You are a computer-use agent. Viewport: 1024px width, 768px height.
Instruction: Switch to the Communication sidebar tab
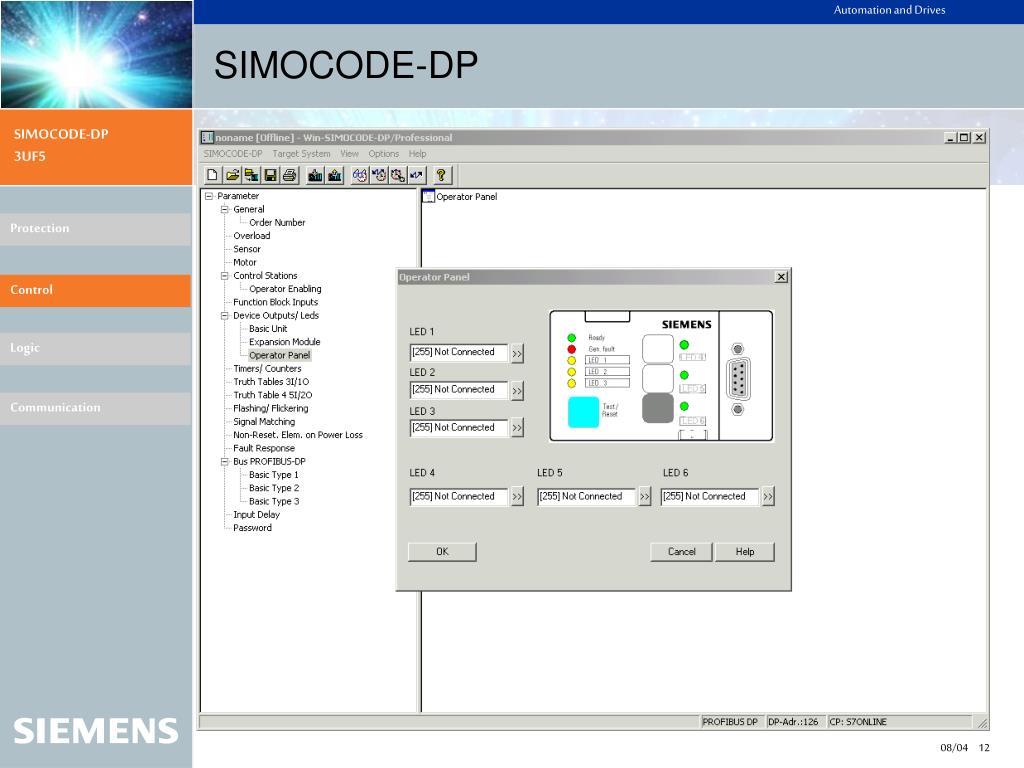[x=95, y=408]
